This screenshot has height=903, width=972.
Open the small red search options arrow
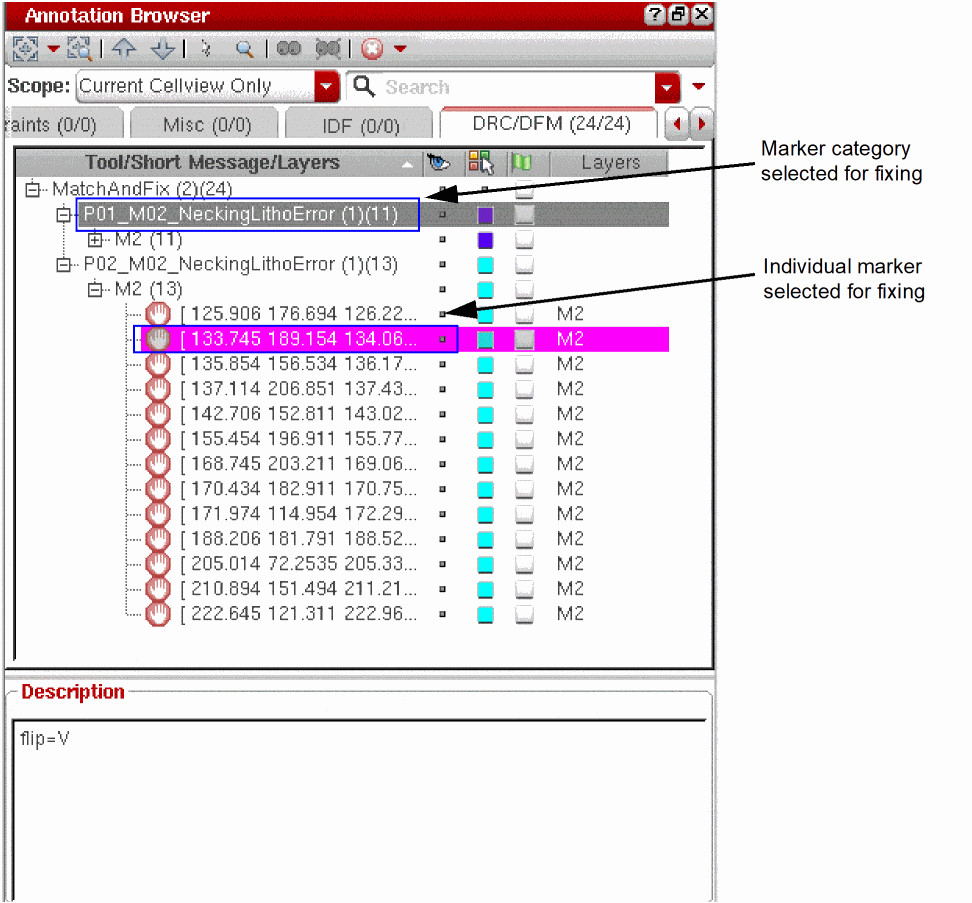pyautogui.click(x=699, y=86)
